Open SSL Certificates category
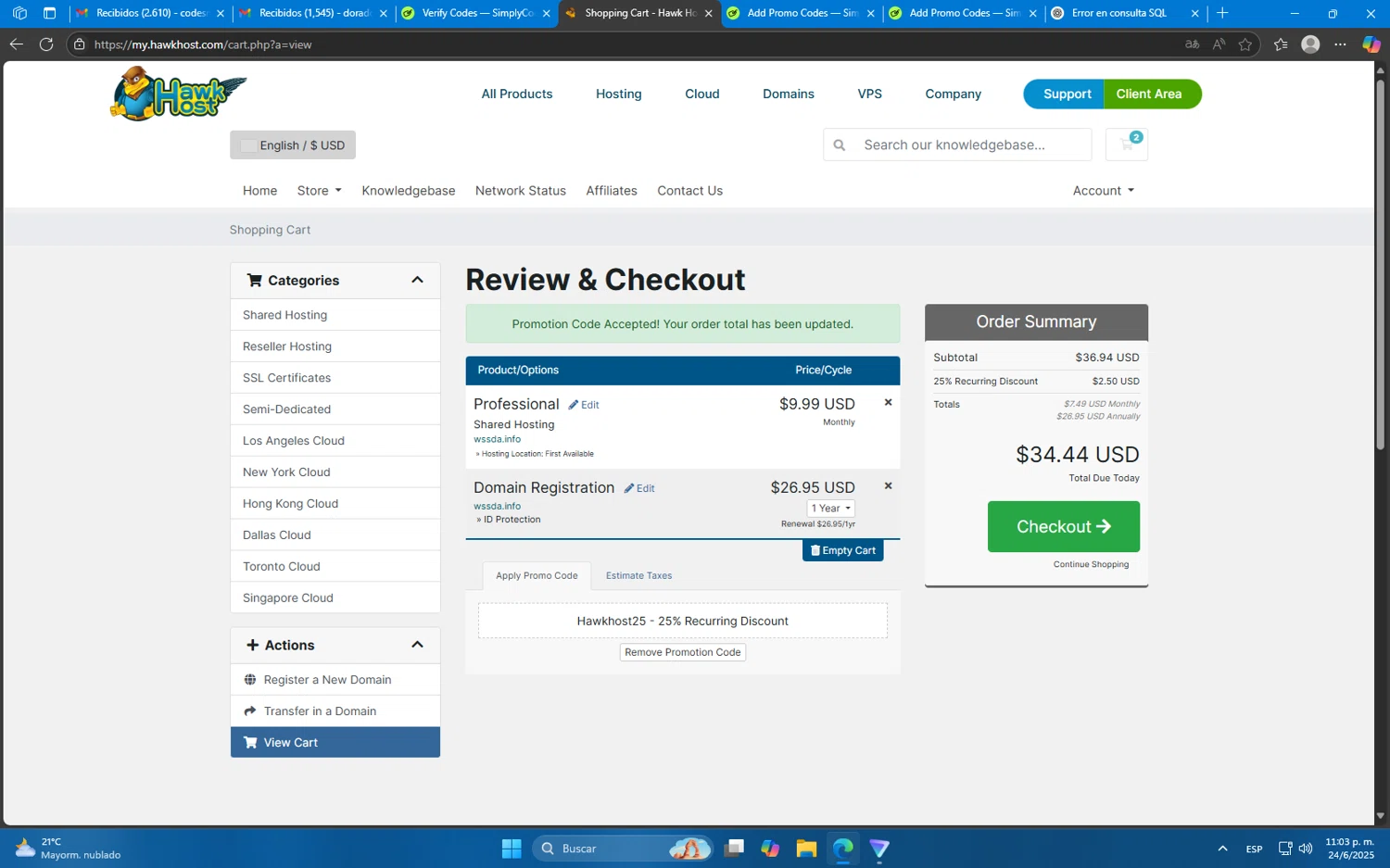 pos(335,378)
